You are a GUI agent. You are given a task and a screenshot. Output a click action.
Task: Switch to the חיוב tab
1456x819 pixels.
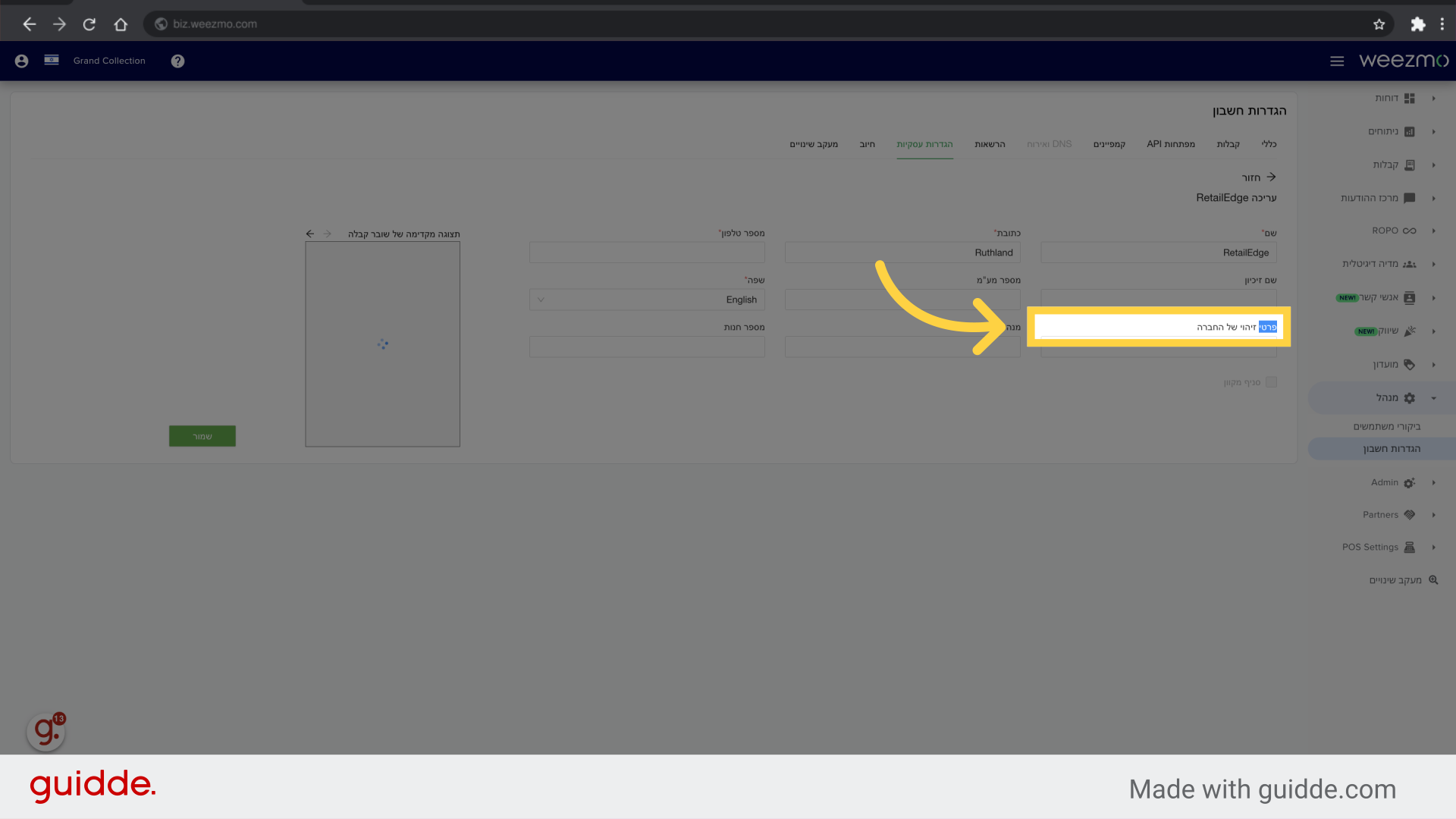[x=867, y=144]
